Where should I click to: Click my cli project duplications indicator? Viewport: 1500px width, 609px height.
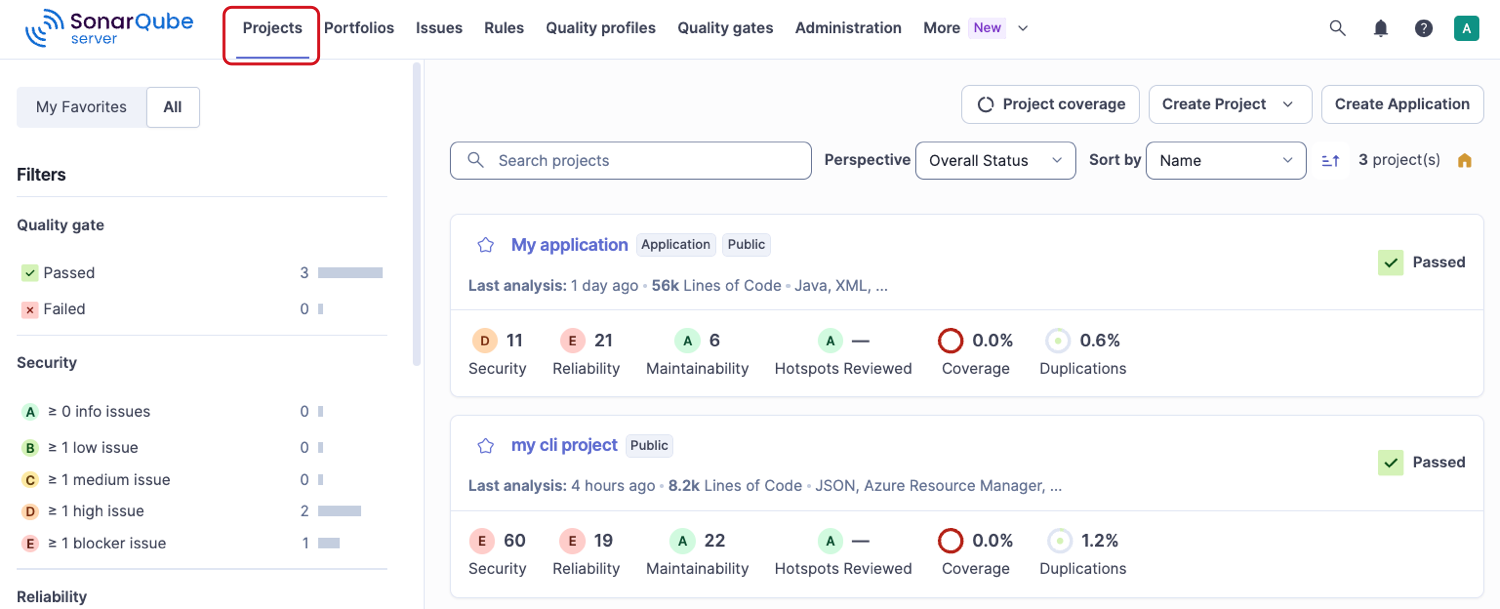tap(1058, 541)
